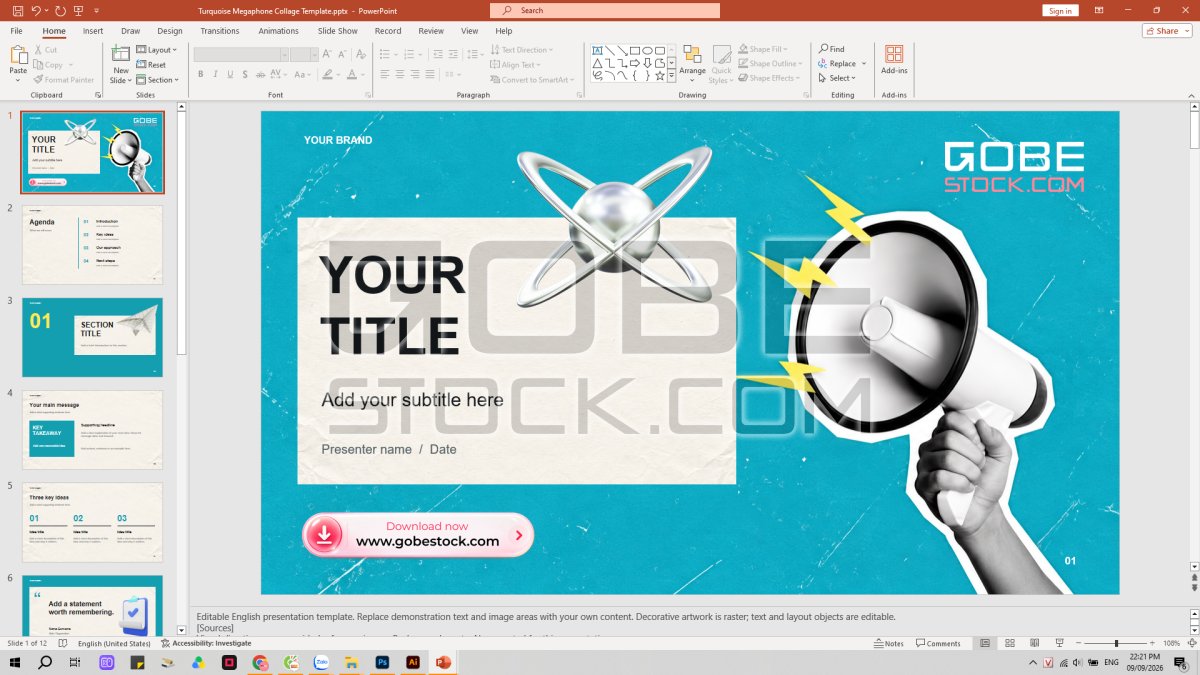The image size is (1200, 675).
Task: Click the Search box in title bar
Action: (x=605, y=10)
